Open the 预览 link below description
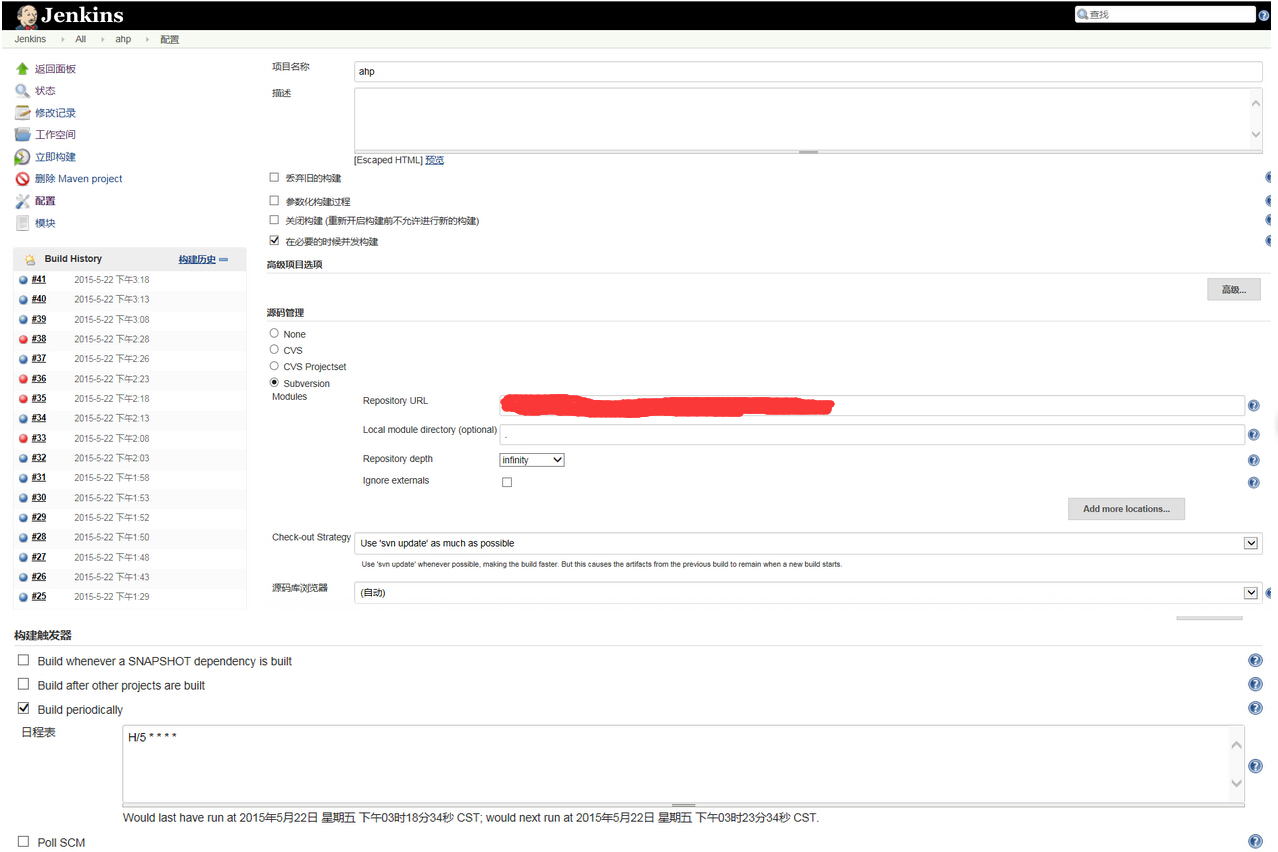 [x=434, y=159]
